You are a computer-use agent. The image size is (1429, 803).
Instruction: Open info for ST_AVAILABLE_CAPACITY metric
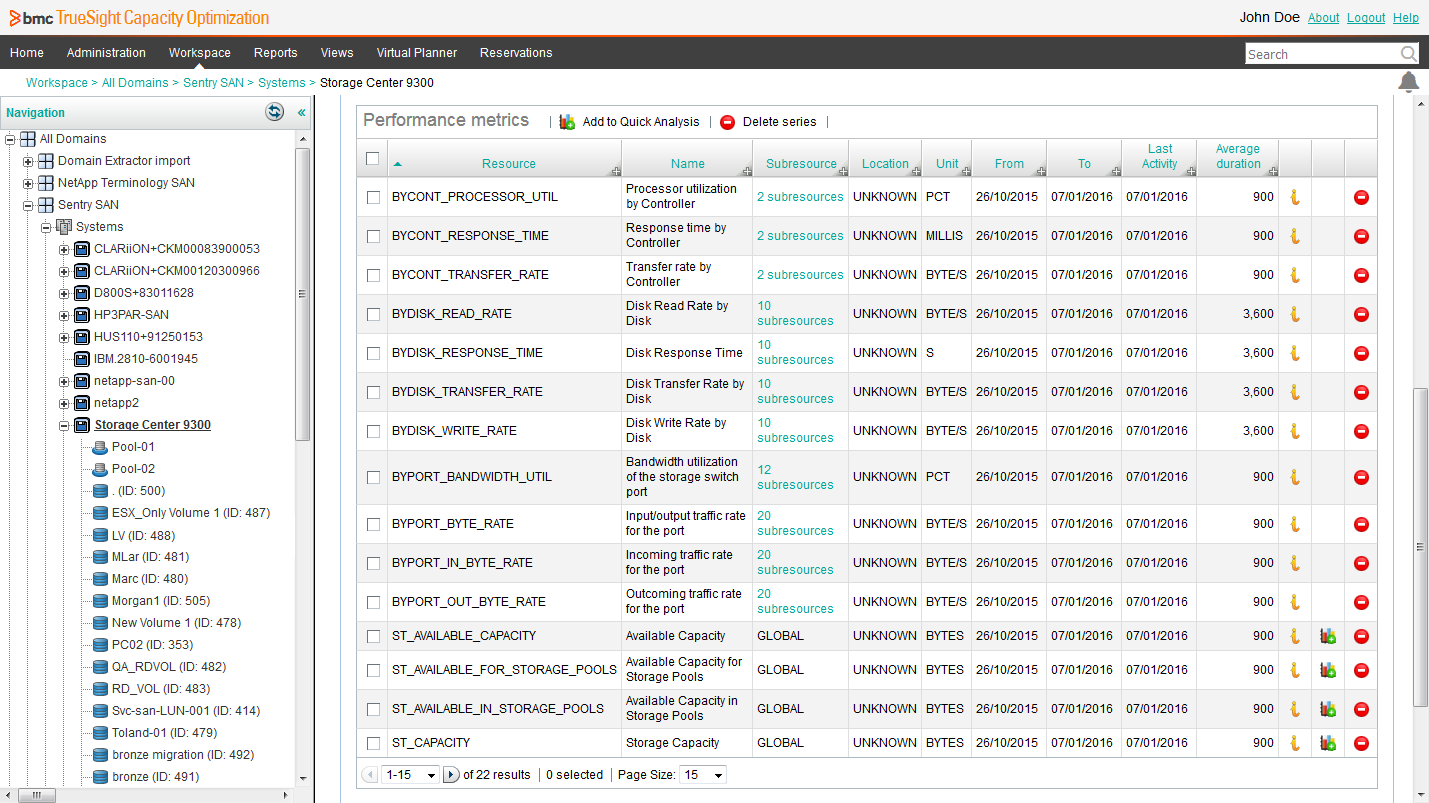click(x=1293, y=636)
